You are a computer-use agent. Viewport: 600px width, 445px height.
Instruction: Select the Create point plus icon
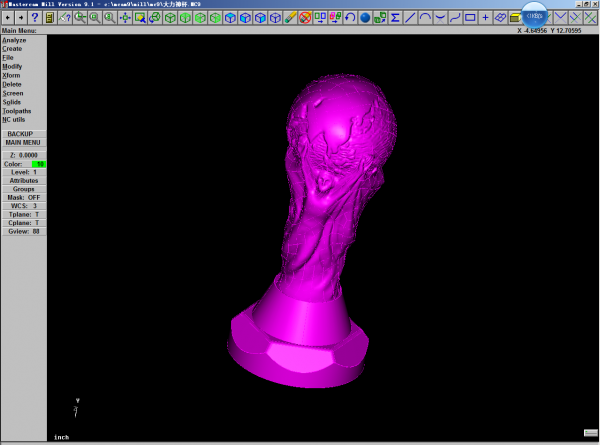(485, 18)
